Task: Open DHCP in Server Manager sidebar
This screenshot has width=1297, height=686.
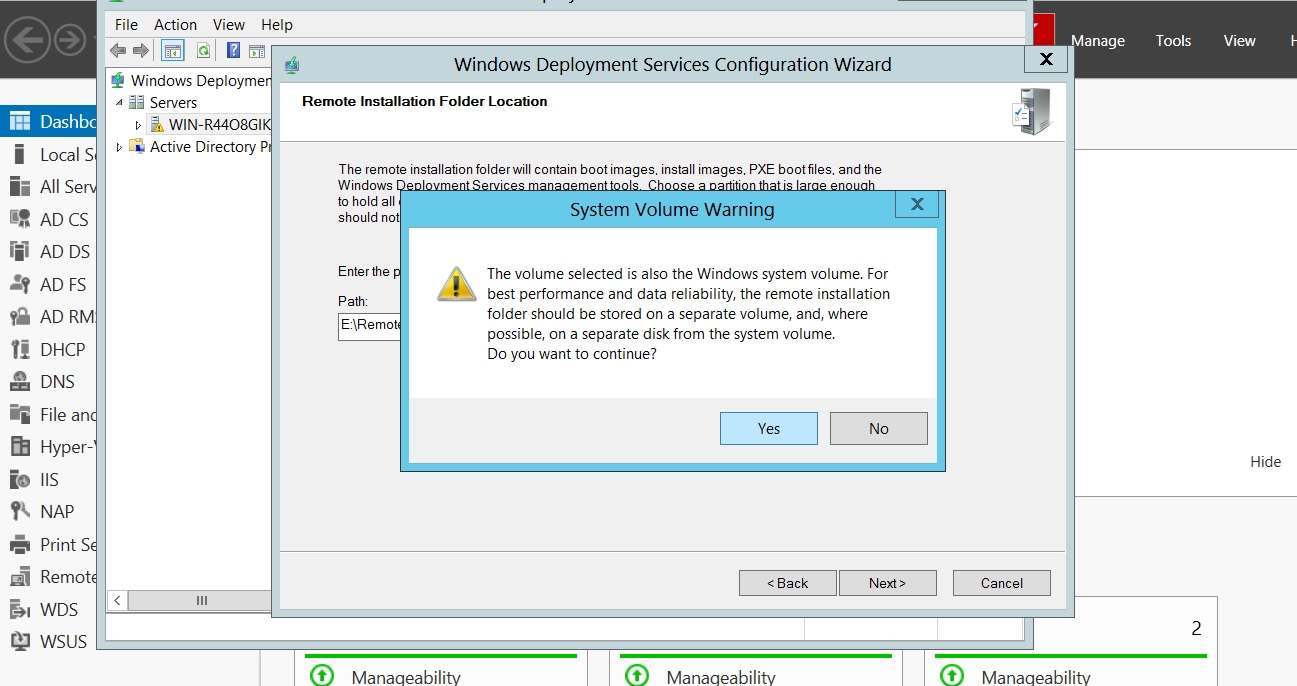Action: pos(62,349)
